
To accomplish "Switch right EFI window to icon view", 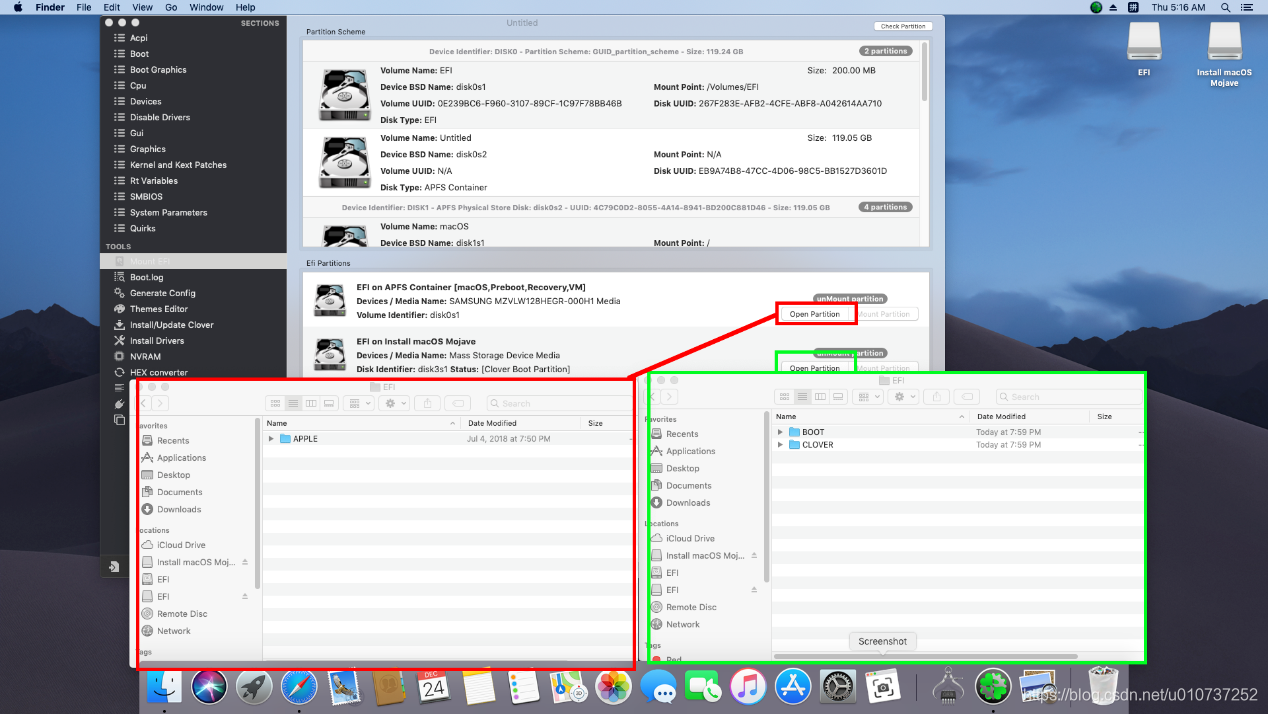I will [784, 396].
